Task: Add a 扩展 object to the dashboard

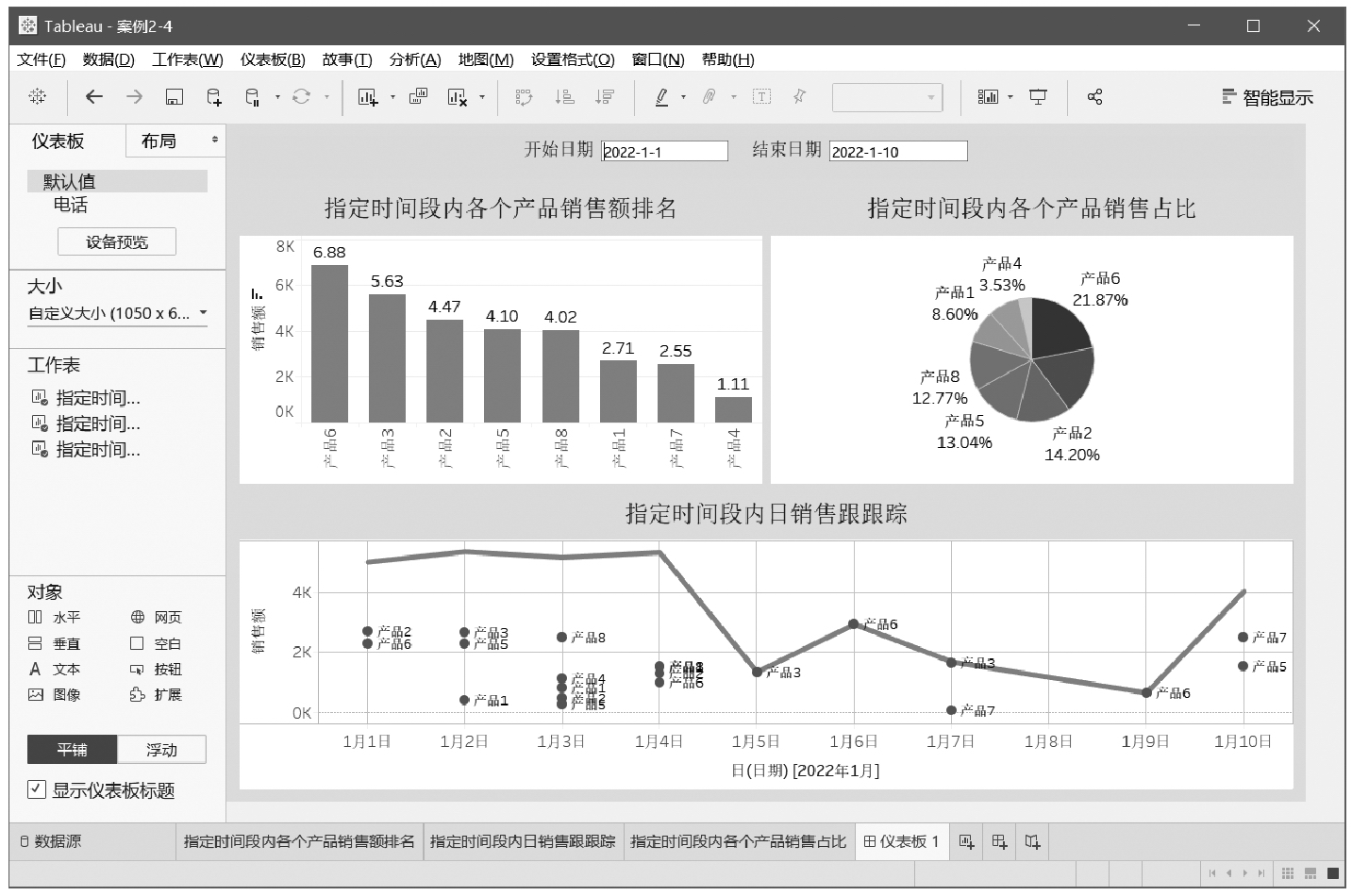Action: coord(157,695)
